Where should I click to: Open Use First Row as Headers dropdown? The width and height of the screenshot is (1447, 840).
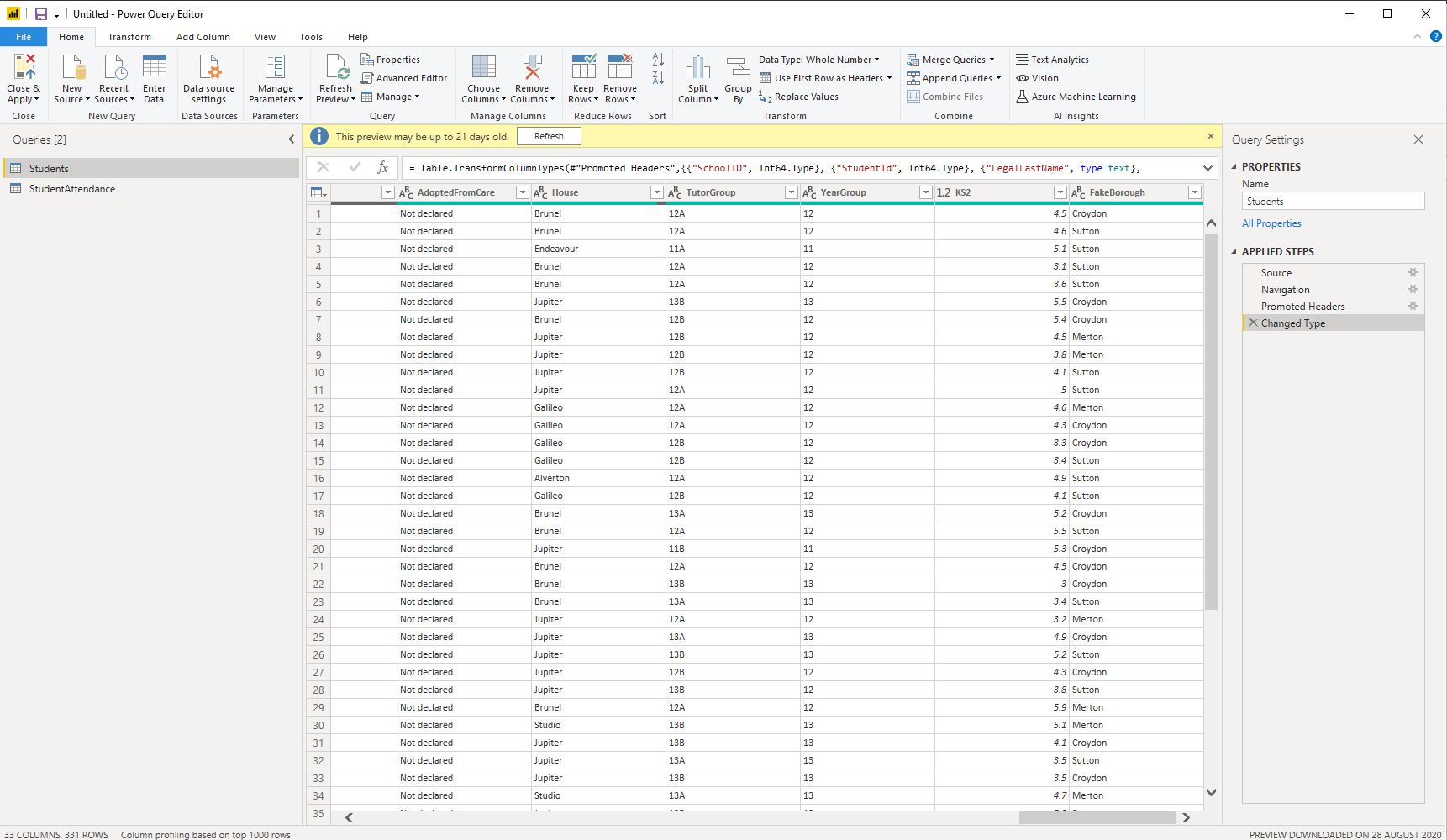pyautogui.click(x=825, y=78)
